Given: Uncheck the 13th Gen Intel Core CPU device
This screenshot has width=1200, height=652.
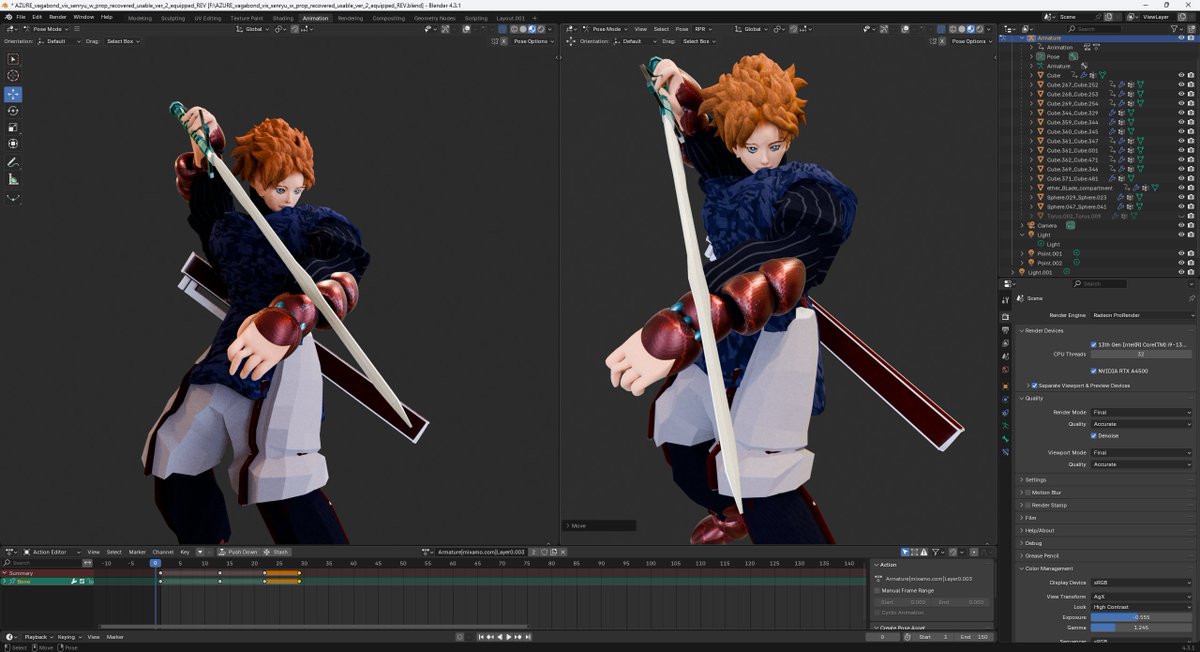Looking at the screenshot, I should [1094, 344].
